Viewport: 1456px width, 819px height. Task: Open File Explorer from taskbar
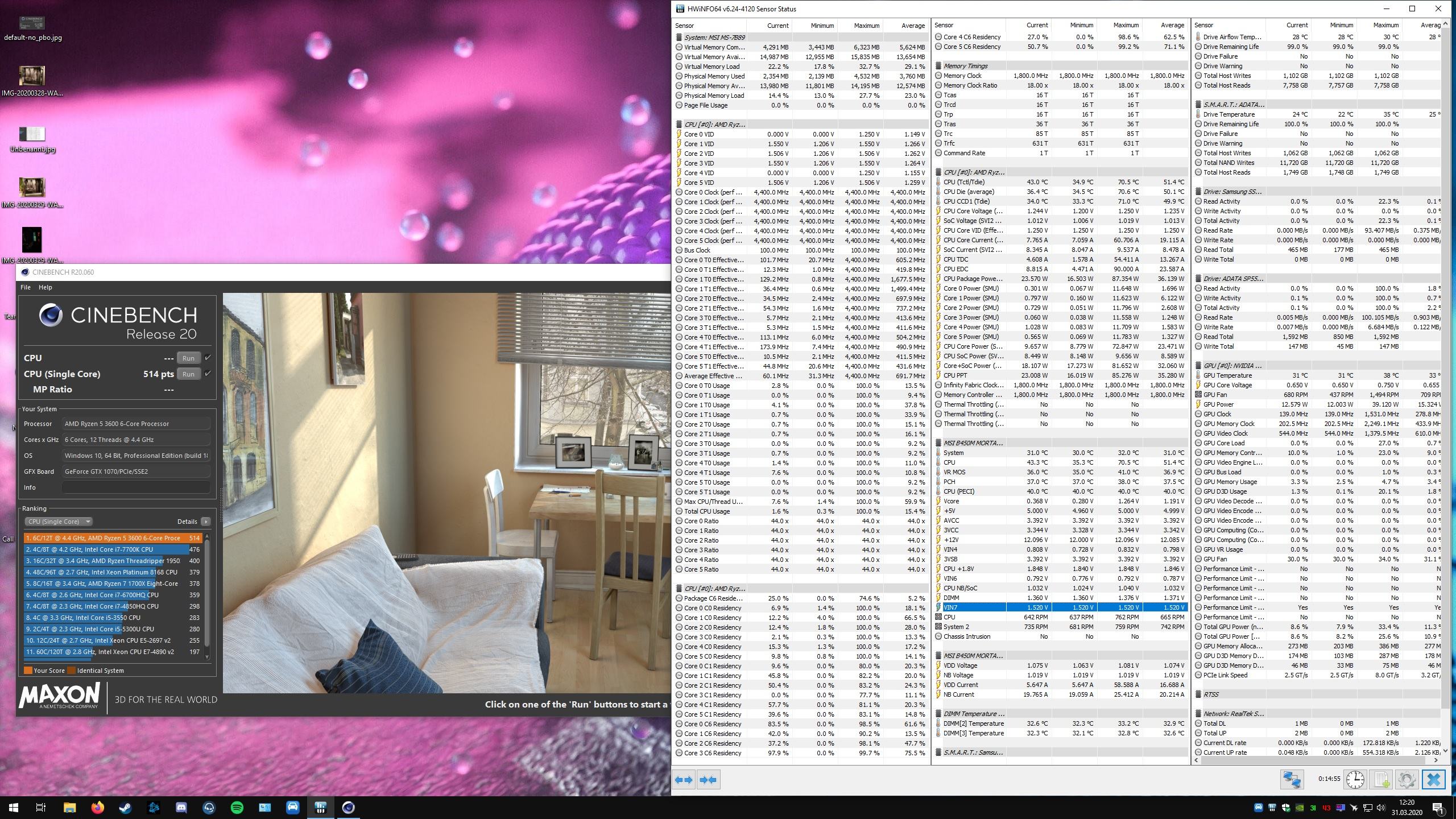coord(69,807)
